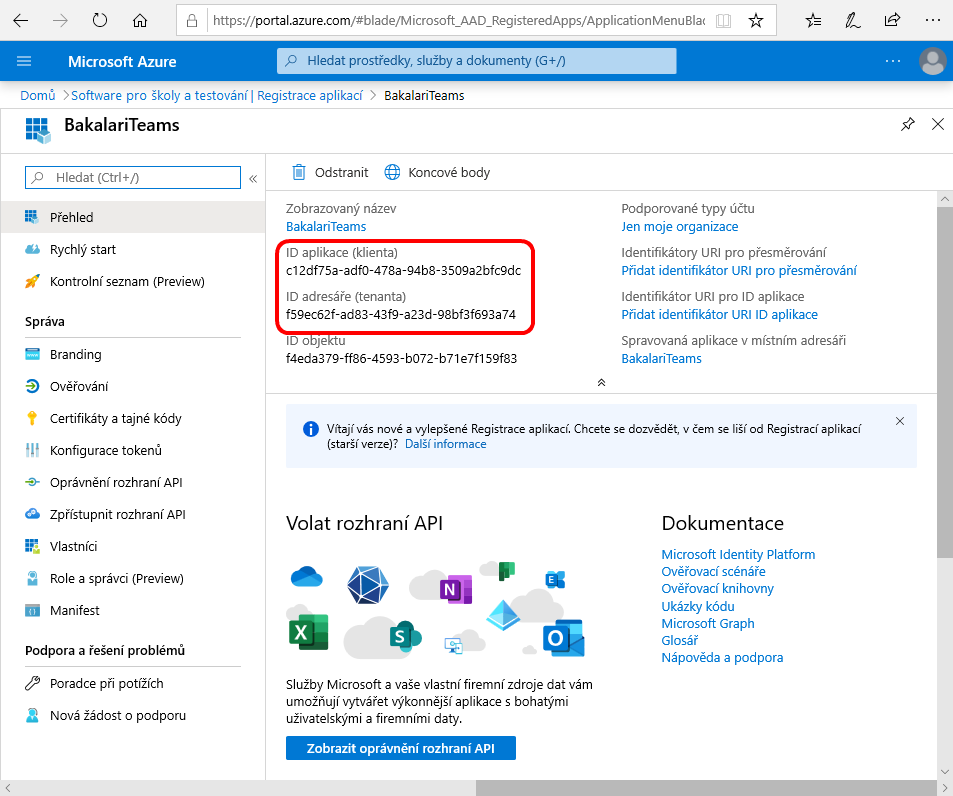Collapse the essentials section double chevron
This screenshot has width=953, height=796.
601,382
